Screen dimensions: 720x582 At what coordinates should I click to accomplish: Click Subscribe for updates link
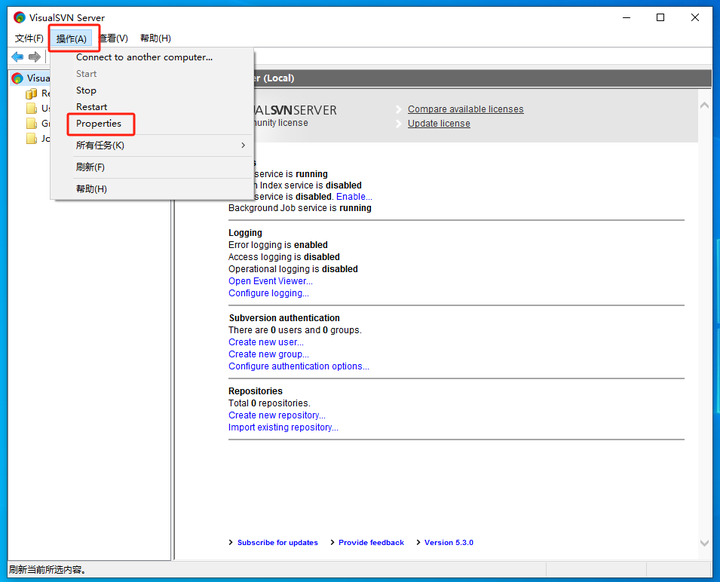(x=277, y=542)
